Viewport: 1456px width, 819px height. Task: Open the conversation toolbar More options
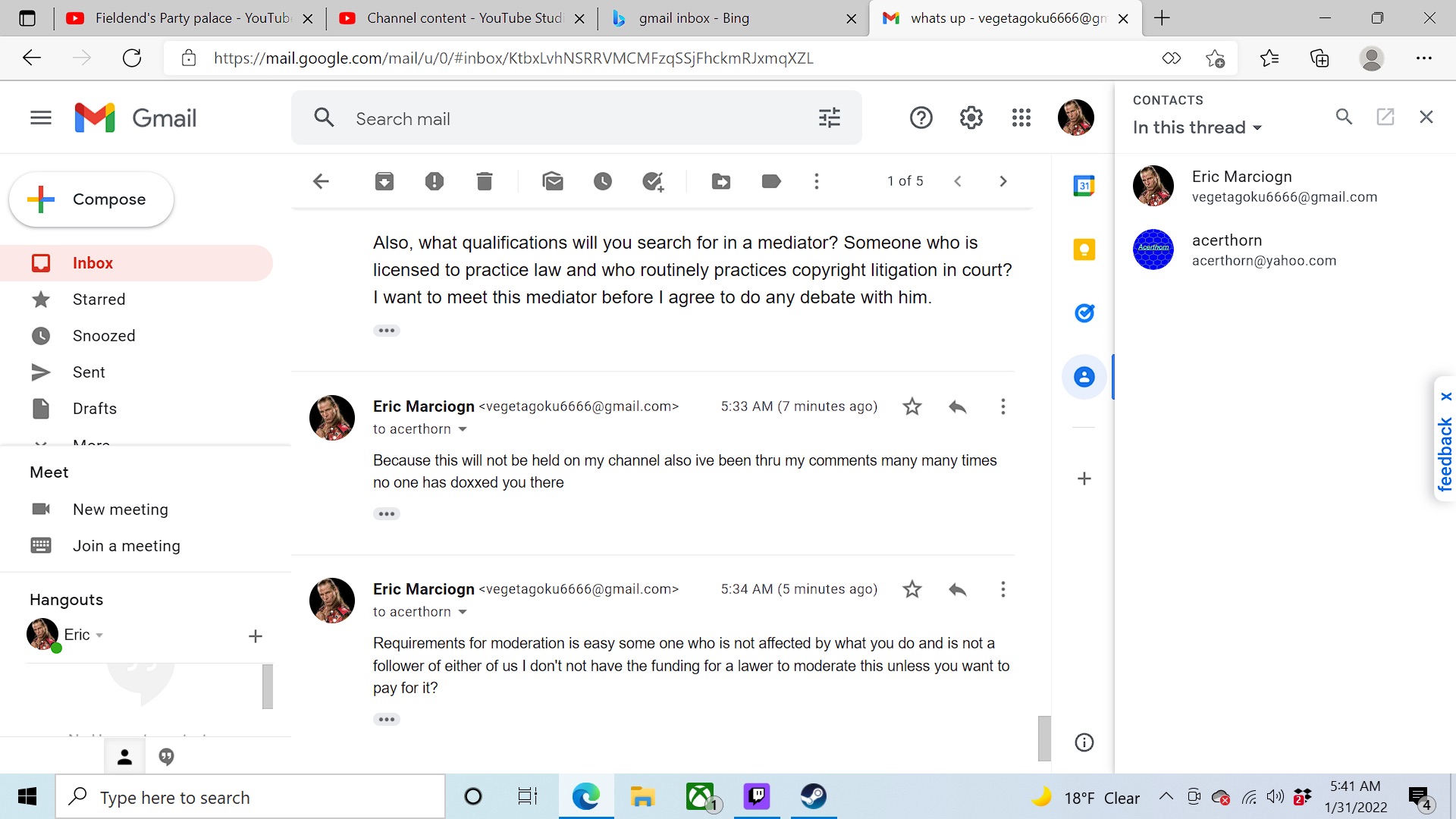[817, 181]
